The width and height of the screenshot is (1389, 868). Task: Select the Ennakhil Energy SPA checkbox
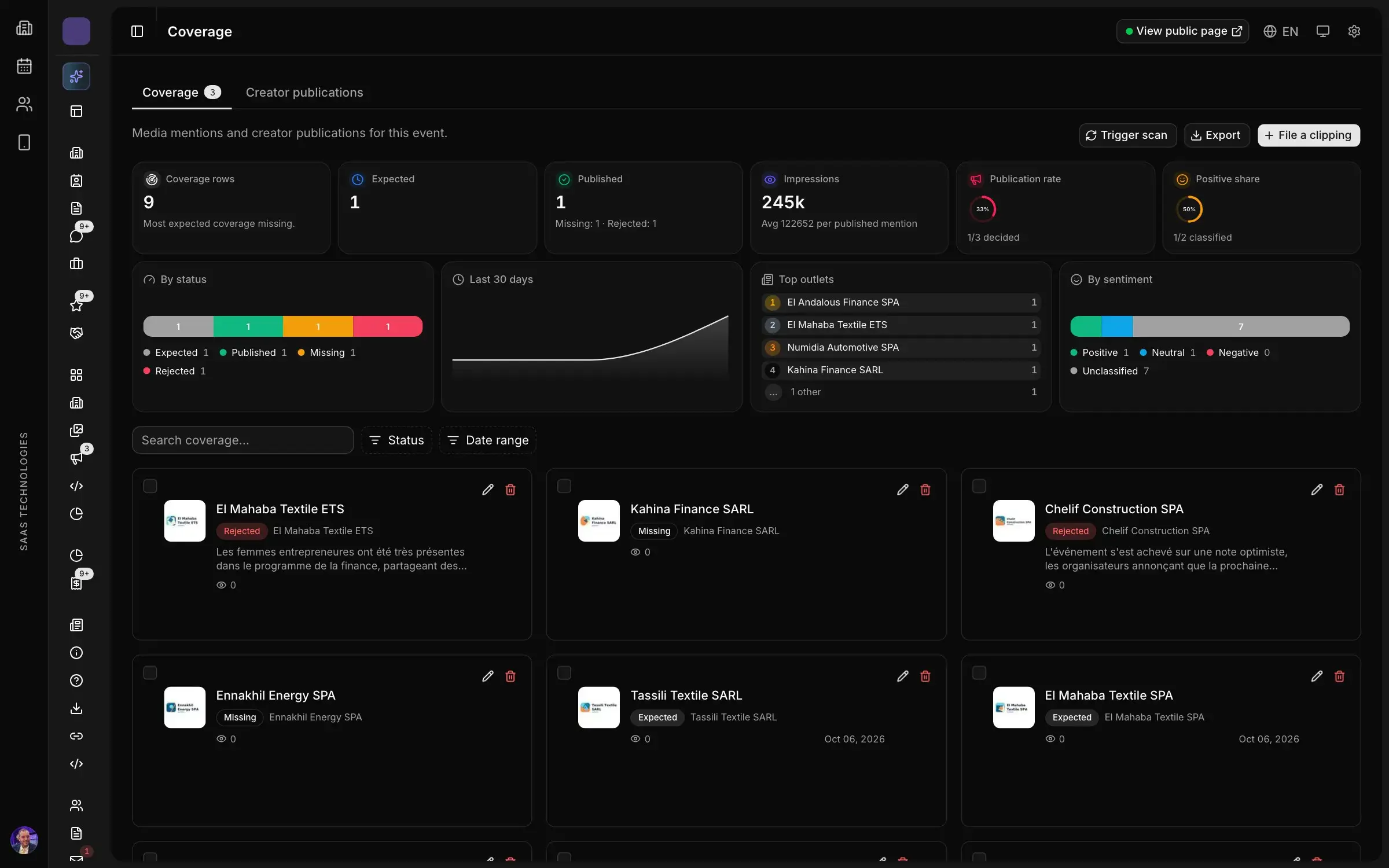tap(150, 672)
